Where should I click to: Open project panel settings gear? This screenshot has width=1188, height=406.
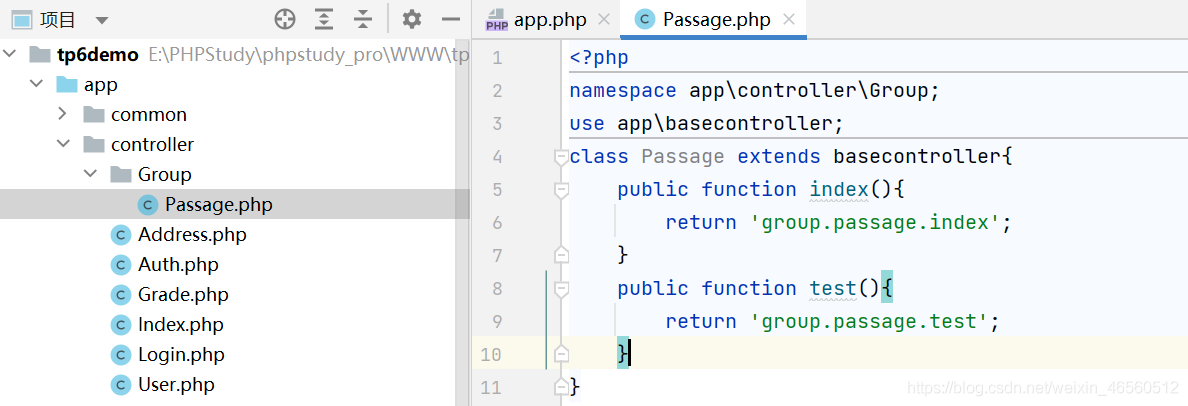pos(411,20)
